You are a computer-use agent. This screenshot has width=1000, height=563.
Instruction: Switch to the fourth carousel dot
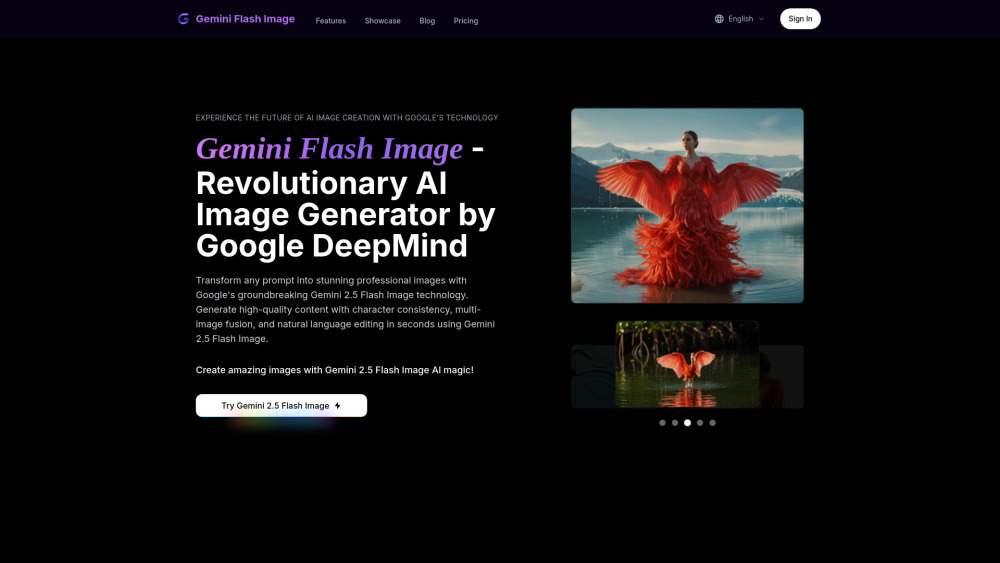click(x=700, y=423)
